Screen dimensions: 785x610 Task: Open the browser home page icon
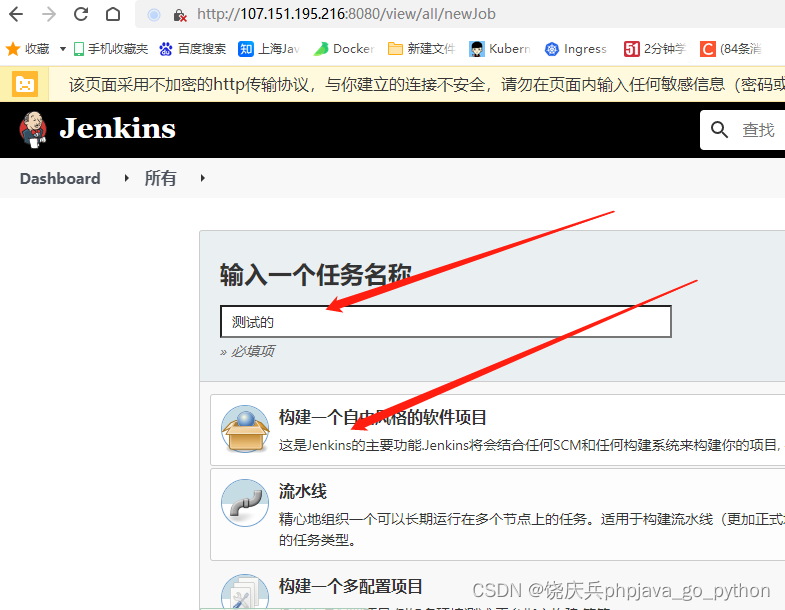[x=113, y=14]
